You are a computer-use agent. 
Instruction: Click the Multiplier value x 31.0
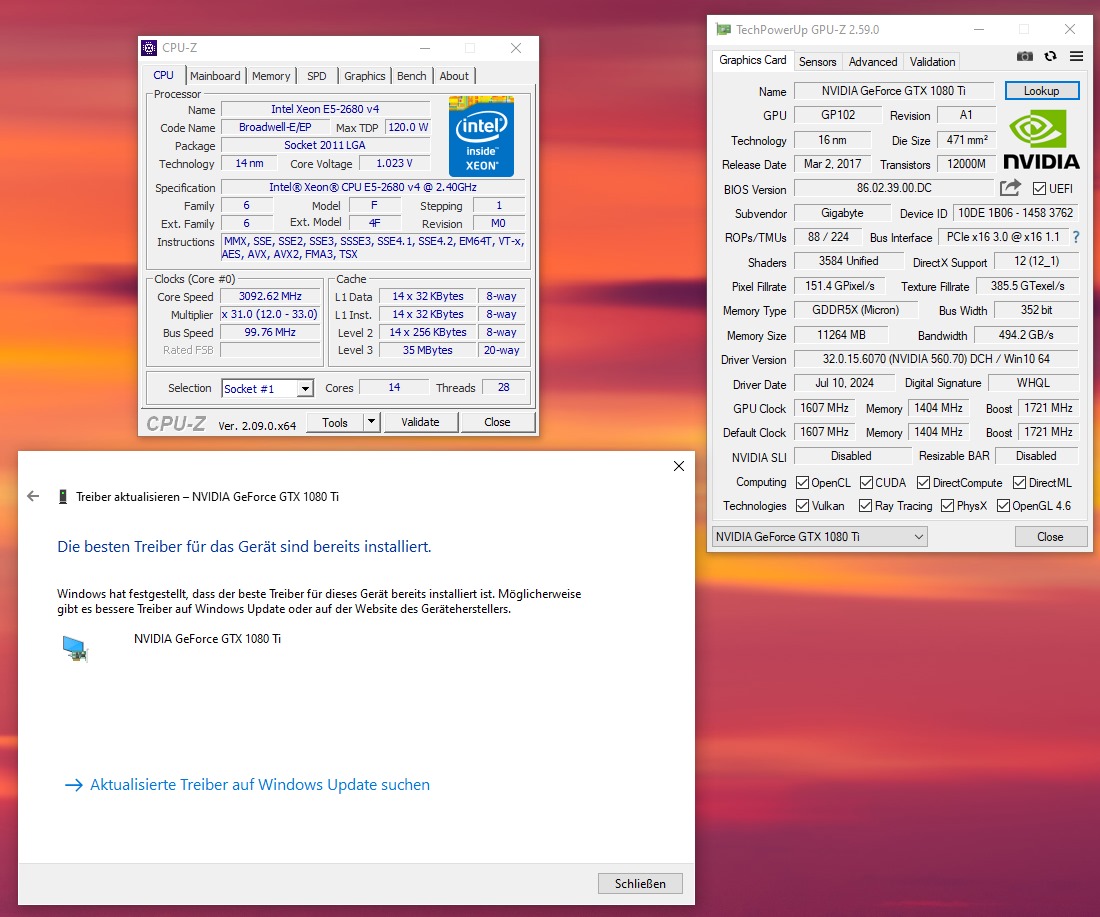coord(270,314)
